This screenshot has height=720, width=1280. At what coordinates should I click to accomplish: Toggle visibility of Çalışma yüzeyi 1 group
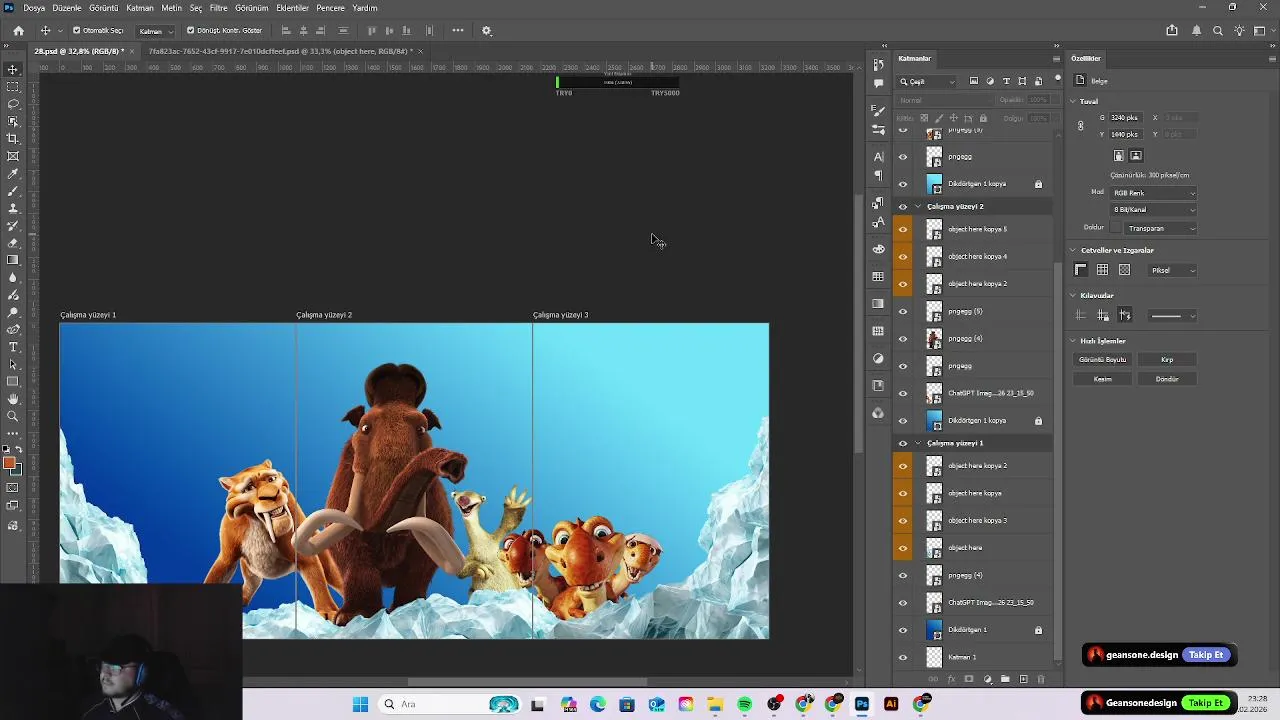point(903,443)
